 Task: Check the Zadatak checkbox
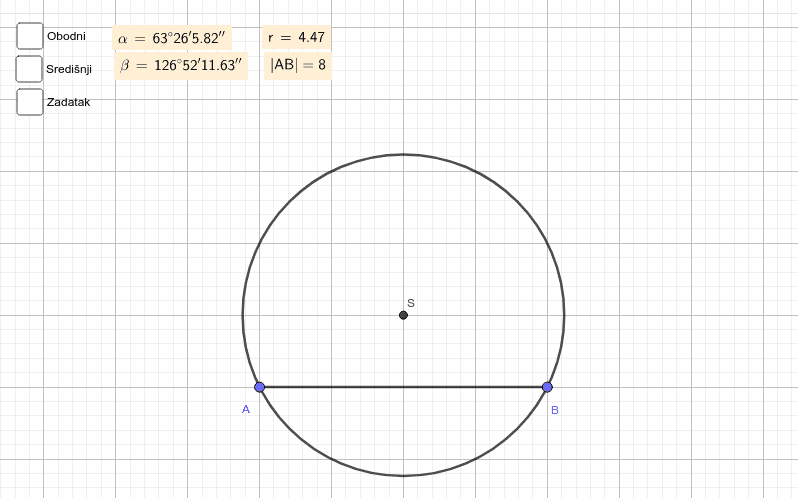pos(30,102)
